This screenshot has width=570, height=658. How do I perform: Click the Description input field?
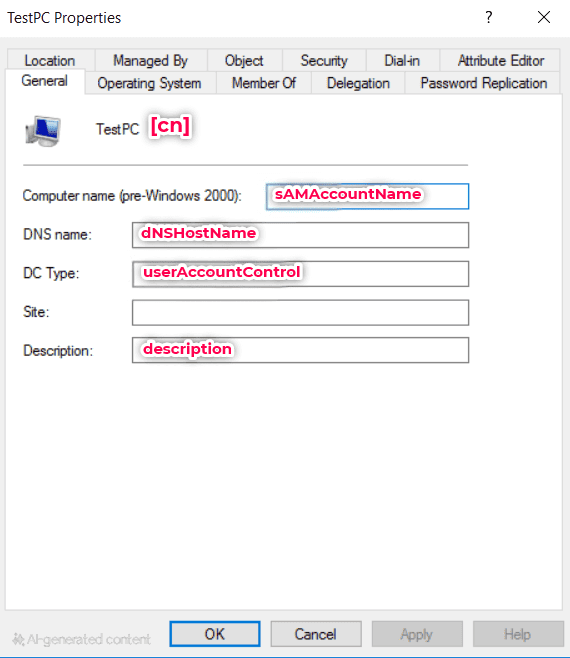point(301,350)
